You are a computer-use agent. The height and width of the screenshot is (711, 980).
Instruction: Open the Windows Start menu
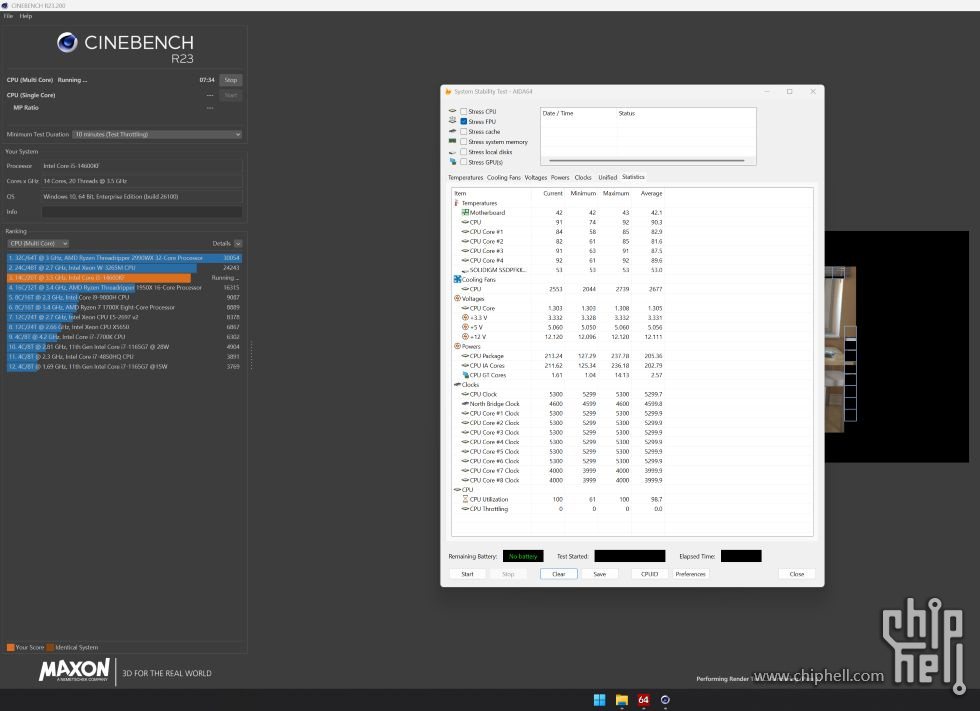(599, 700)
